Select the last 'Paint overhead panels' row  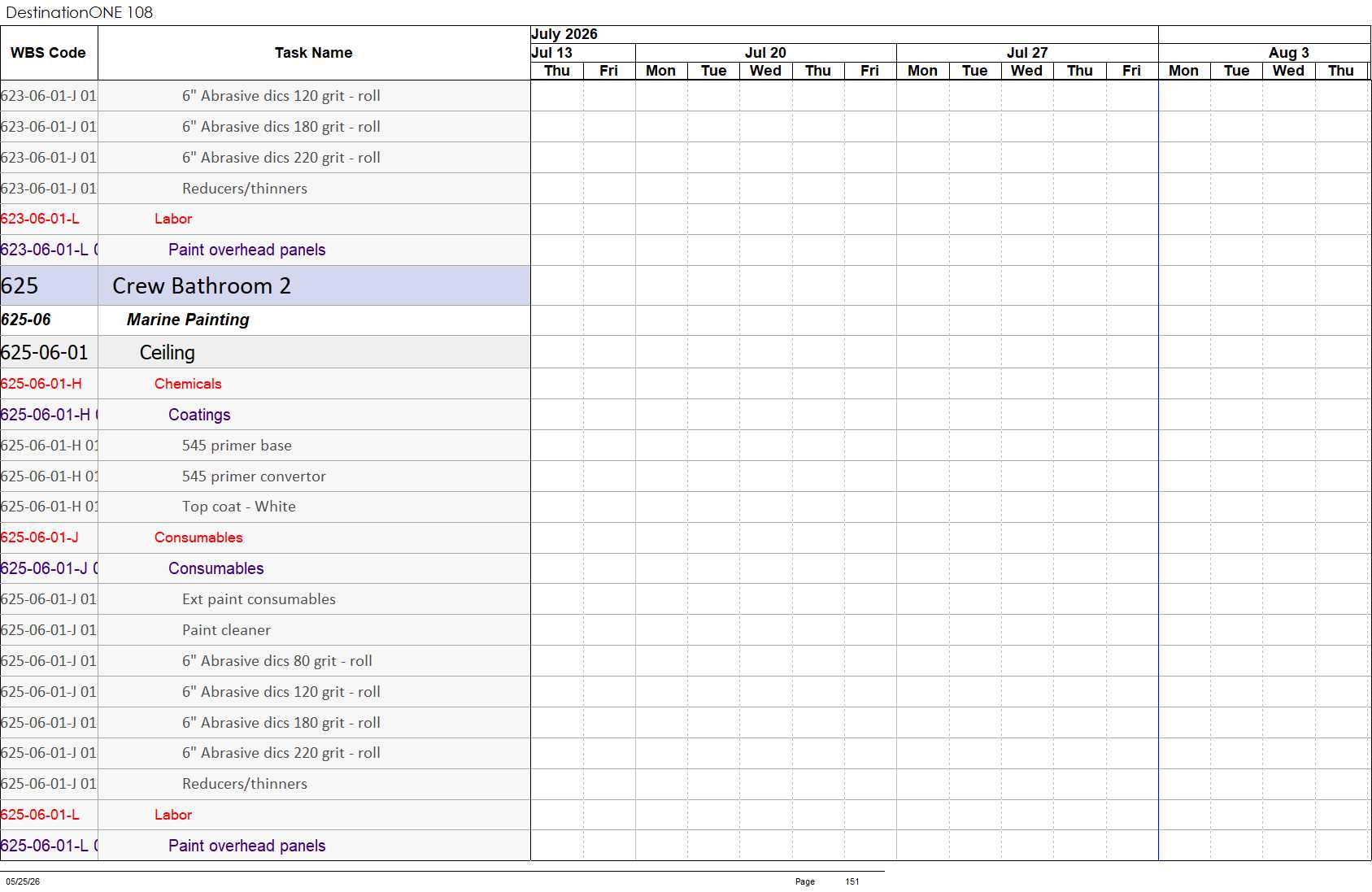[247, 846]
